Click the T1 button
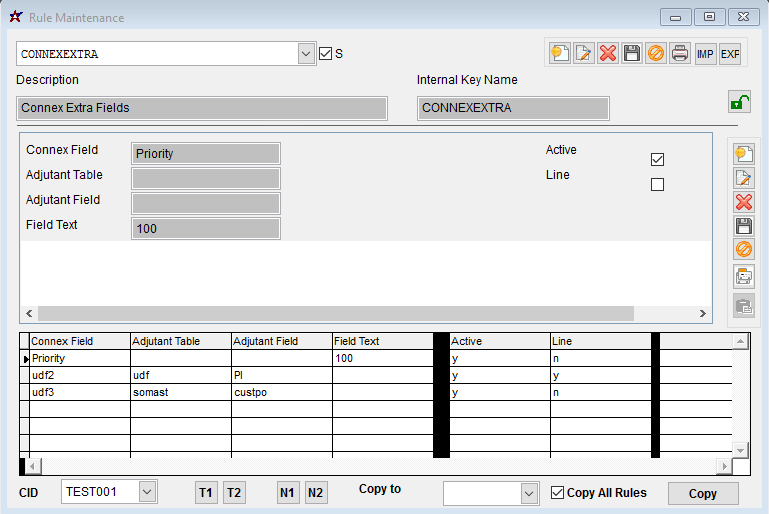Image resolution: width=769 pixels, height=514 pixels. click(206, 493)
